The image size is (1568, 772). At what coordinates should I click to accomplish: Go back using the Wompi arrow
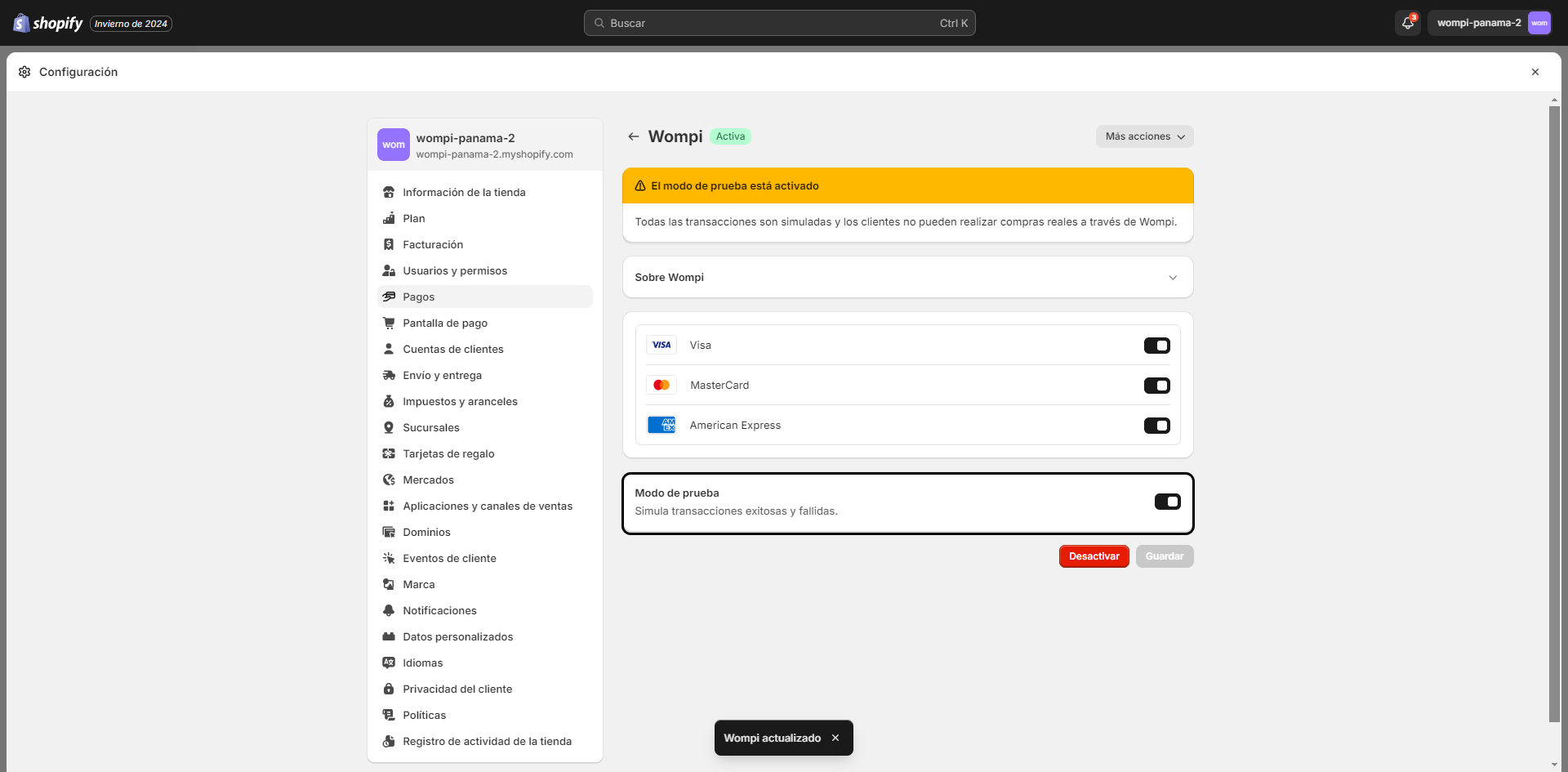point(635,136)
